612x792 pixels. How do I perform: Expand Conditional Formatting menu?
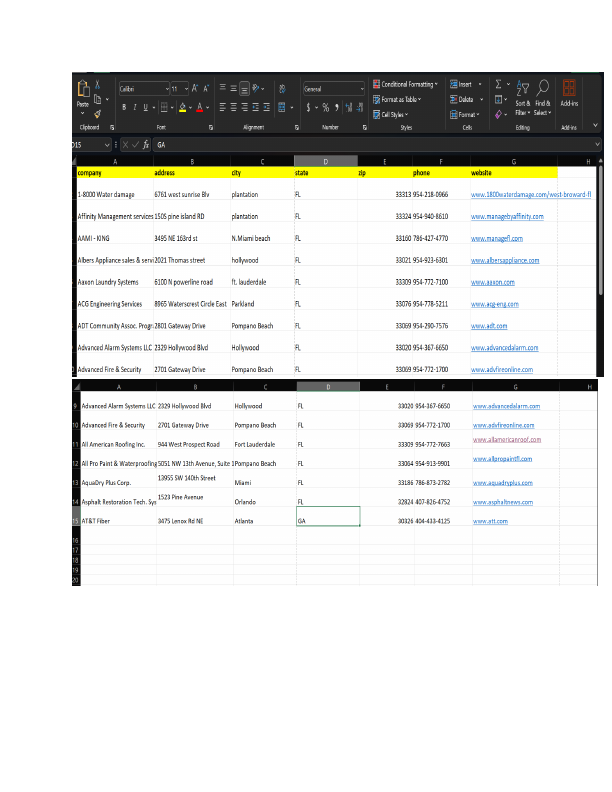coord(405,84)
